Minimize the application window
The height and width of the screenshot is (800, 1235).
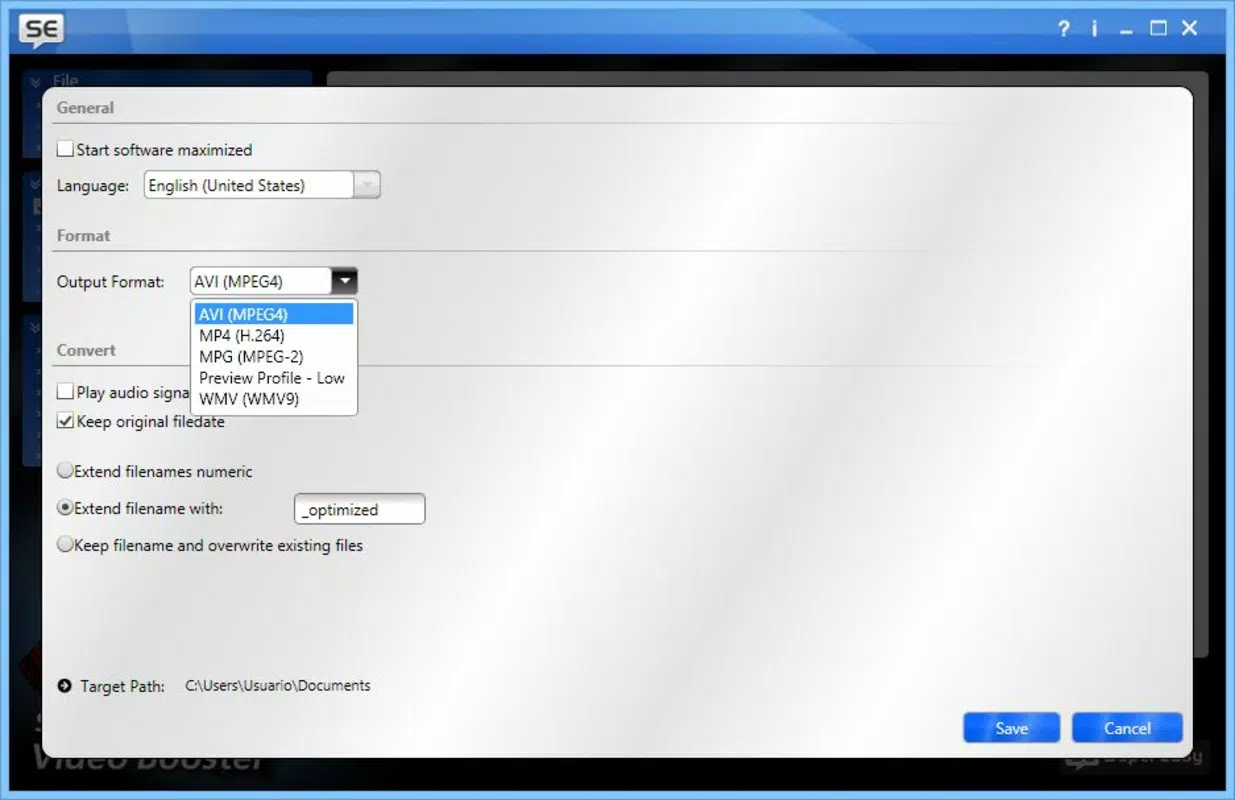[1127, 30]
